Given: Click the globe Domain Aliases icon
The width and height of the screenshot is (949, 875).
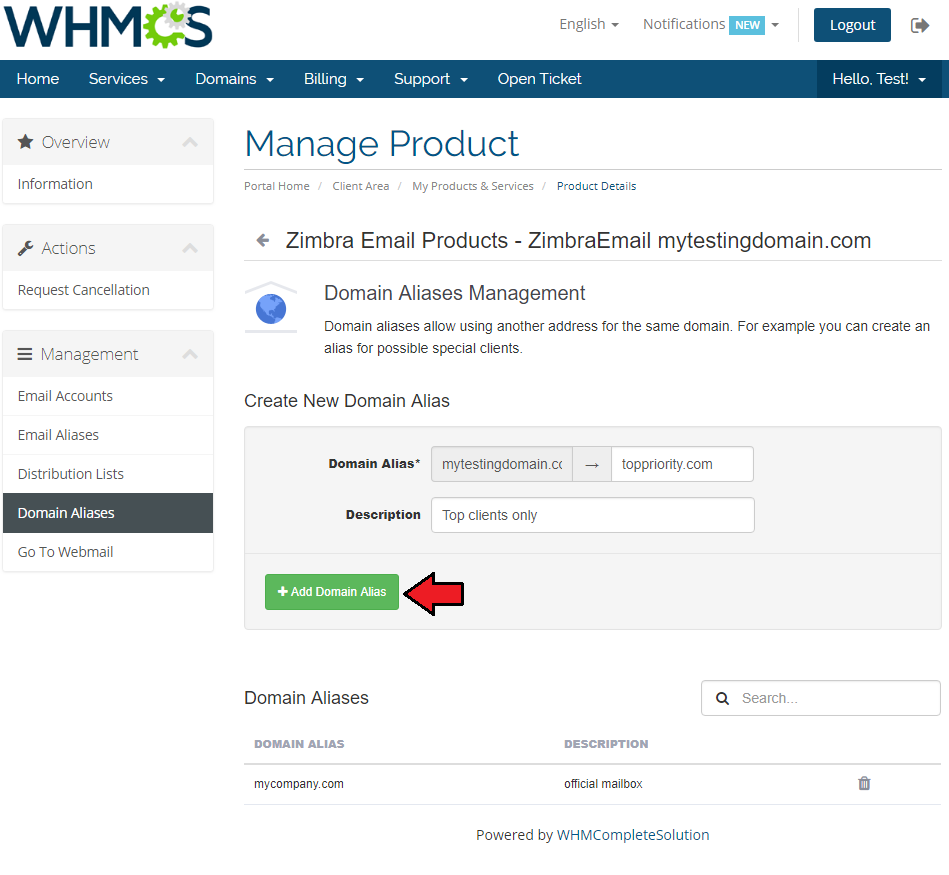Looking at the screenshot, I should [271, 308].
